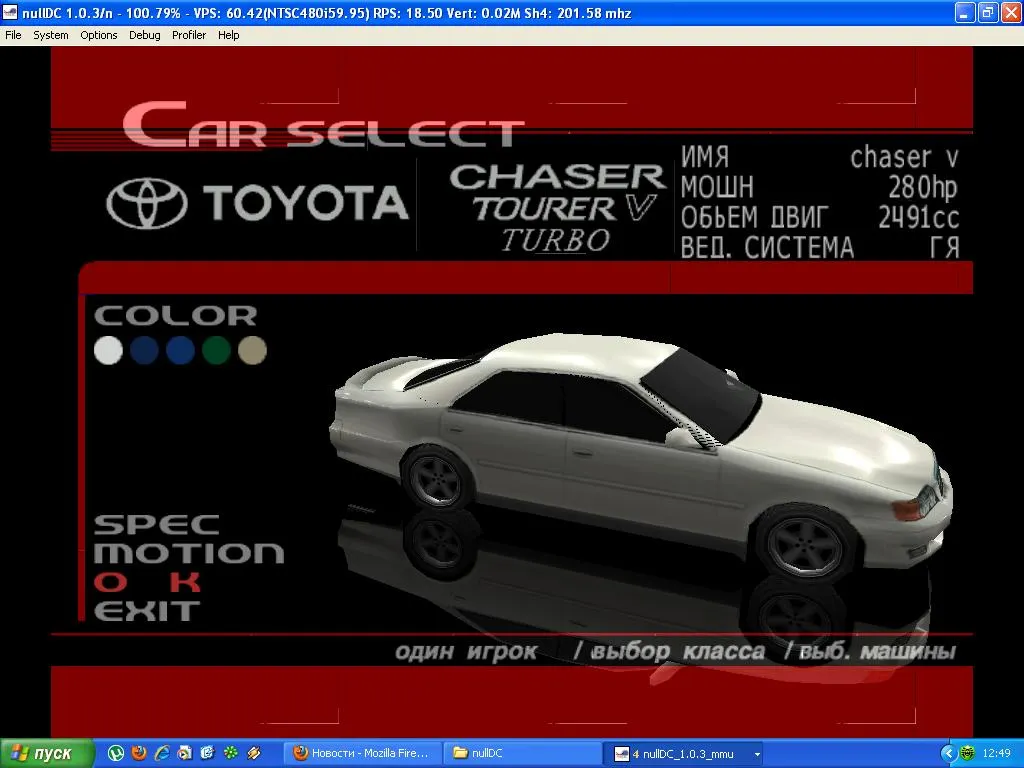
Task: Open the Debug menu
Action: click(x=144, y=35)
